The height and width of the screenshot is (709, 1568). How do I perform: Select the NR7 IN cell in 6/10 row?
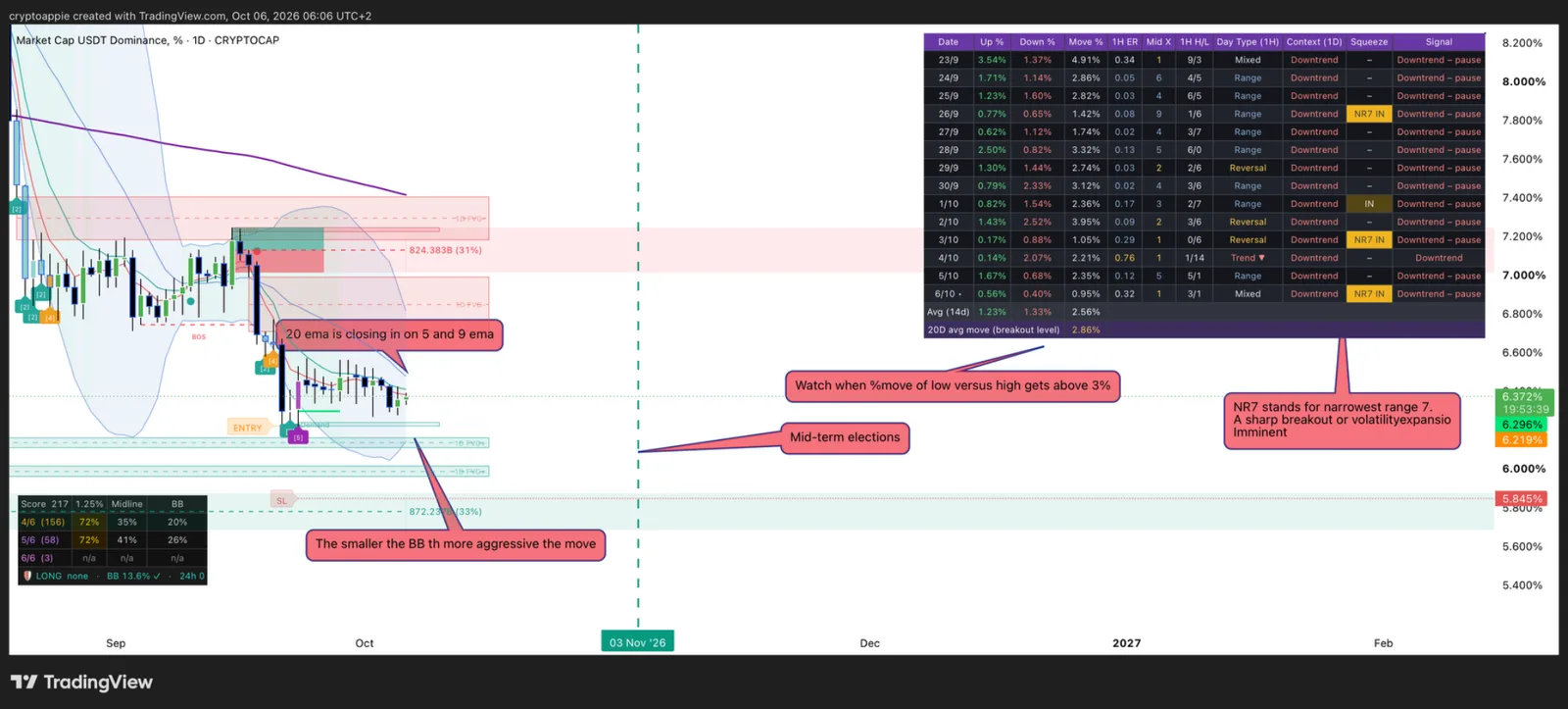pos(1369,294)
